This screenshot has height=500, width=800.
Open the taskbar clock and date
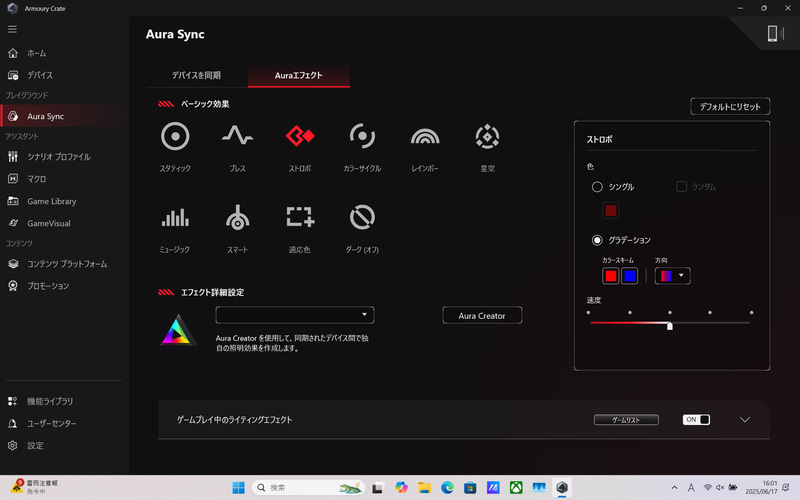coord(761,488)
